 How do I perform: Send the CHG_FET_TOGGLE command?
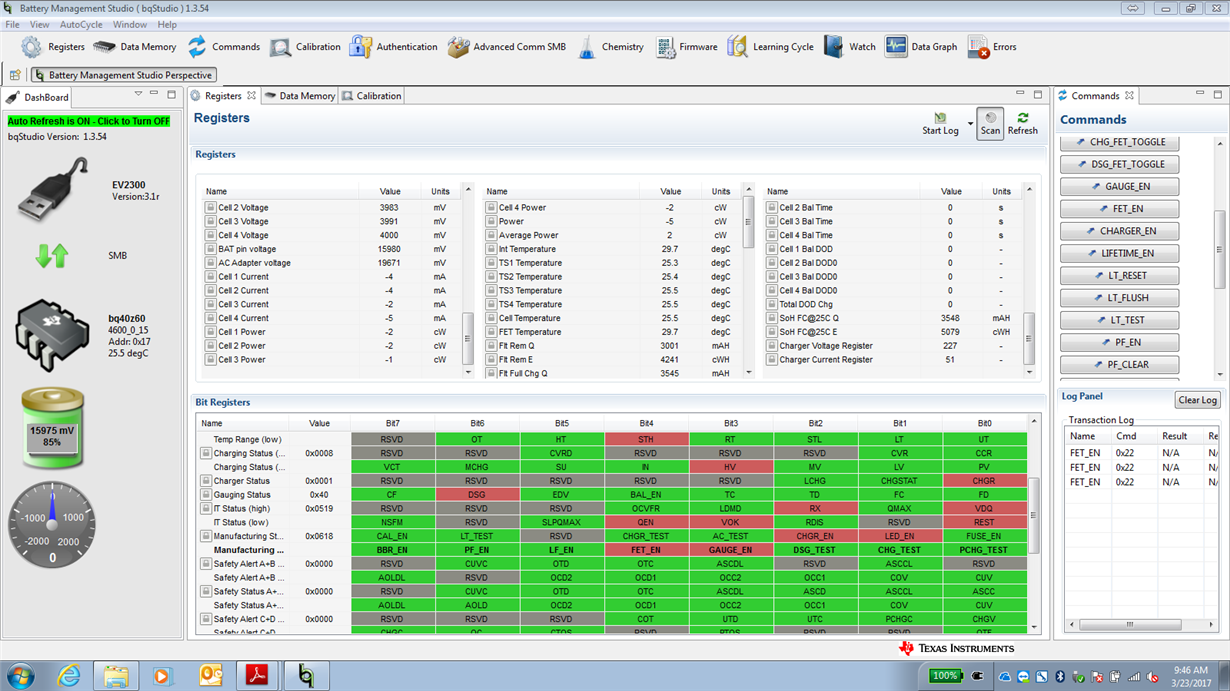[1120, 142]
